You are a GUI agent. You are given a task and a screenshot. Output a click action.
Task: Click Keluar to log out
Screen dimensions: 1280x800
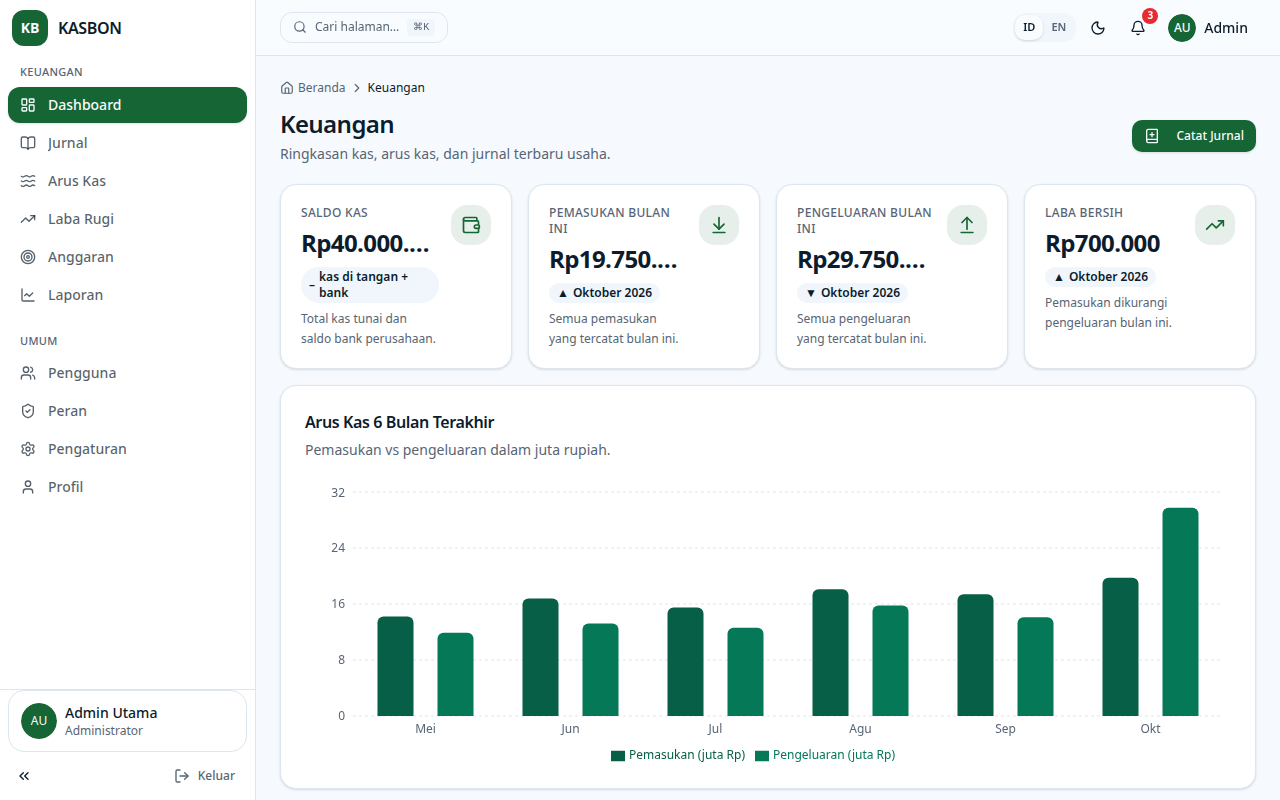[x=205, y=776]
